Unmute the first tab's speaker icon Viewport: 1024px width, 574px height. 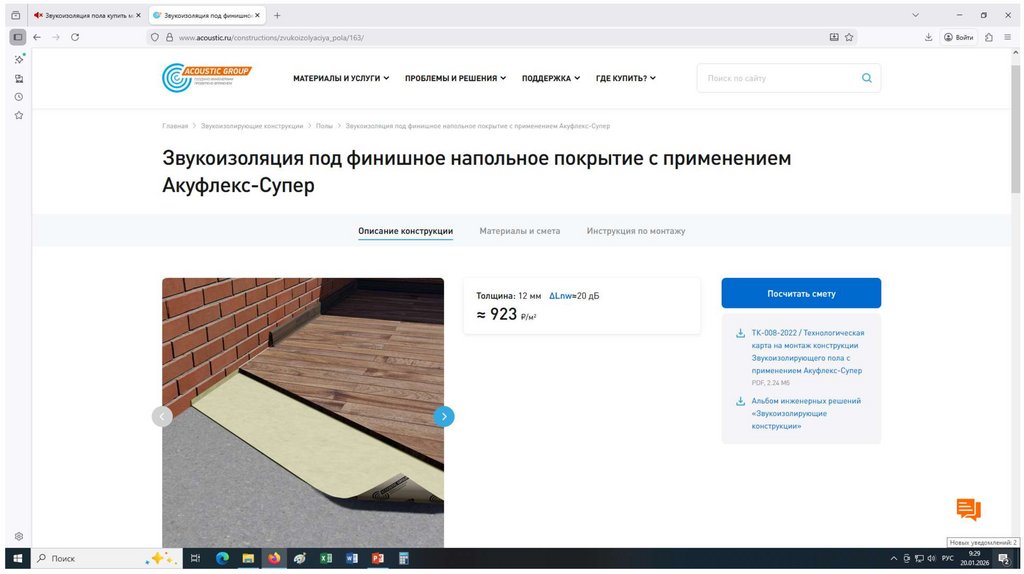[x=39, y=15]
